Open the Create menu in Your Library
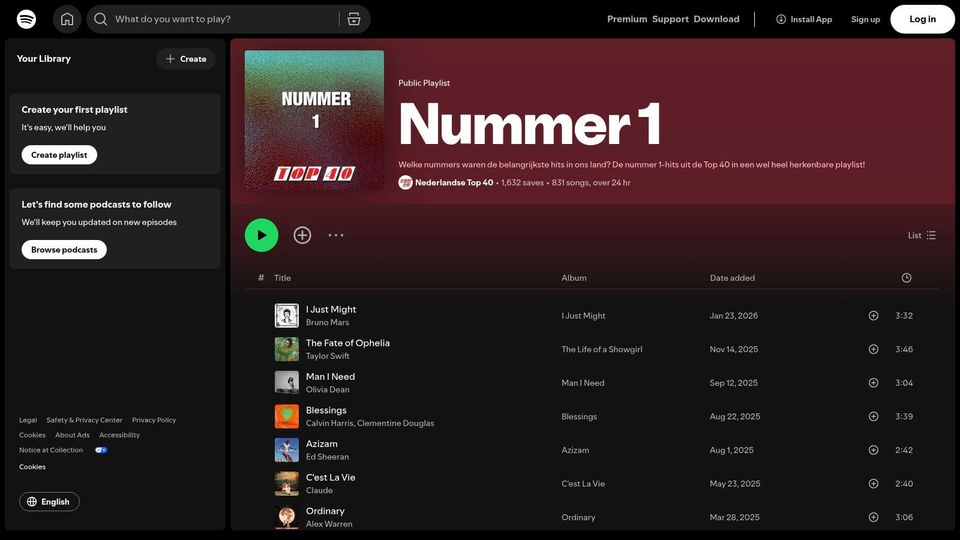Screen dimensions: 960x540 coord(186,59)
